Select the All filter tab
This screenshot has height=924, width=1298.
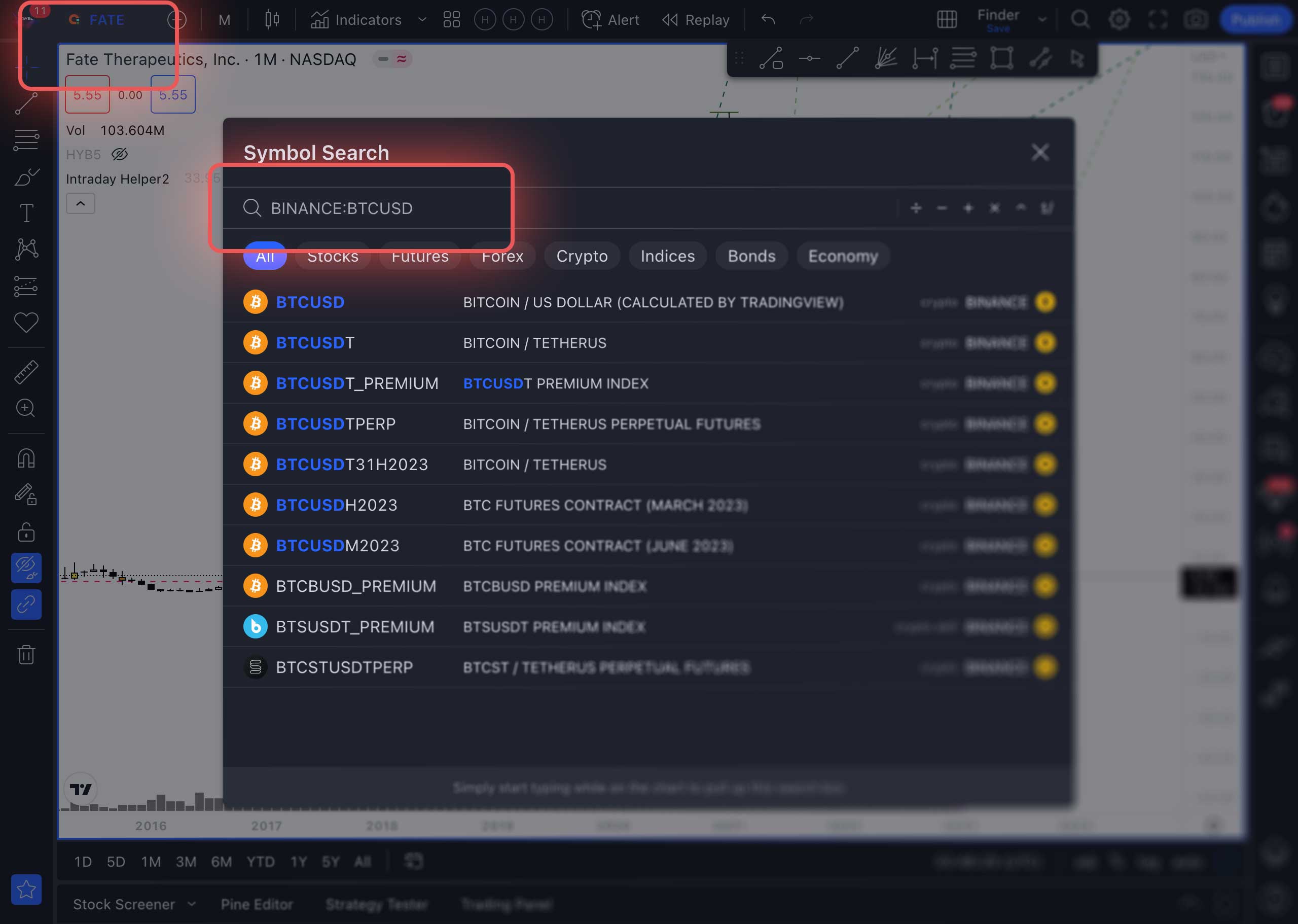pos(265,256)
